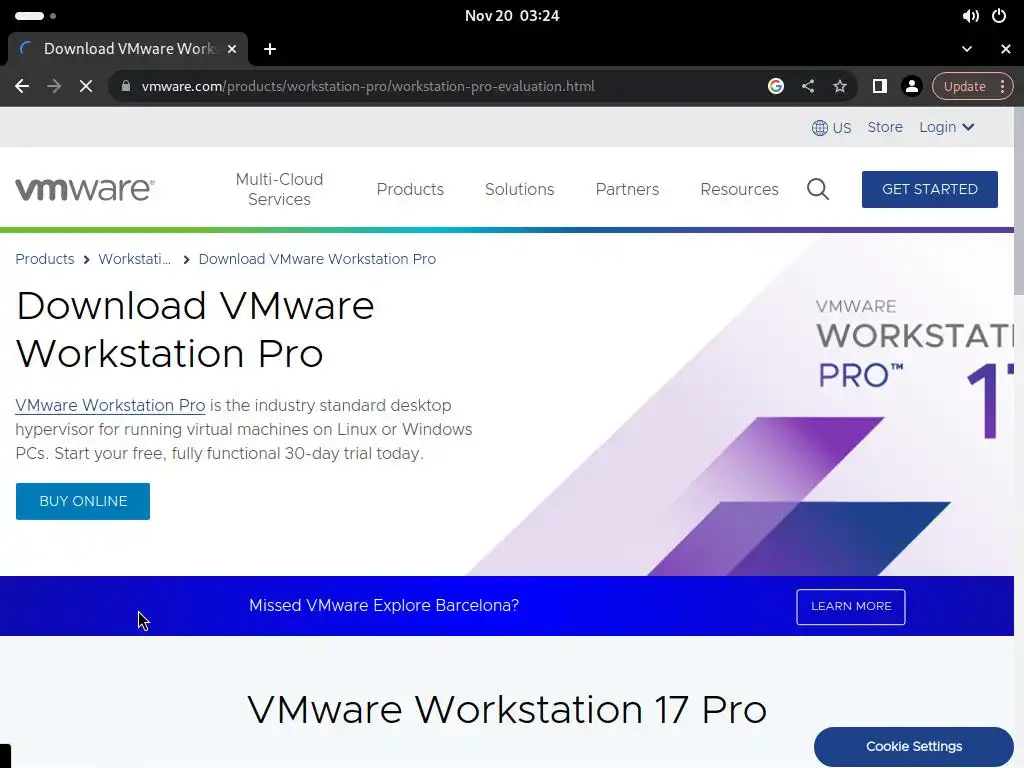Click the VMware logo
Image resolution: width=1024 pixels, height=768 pixels.
(x=85, y=189)
